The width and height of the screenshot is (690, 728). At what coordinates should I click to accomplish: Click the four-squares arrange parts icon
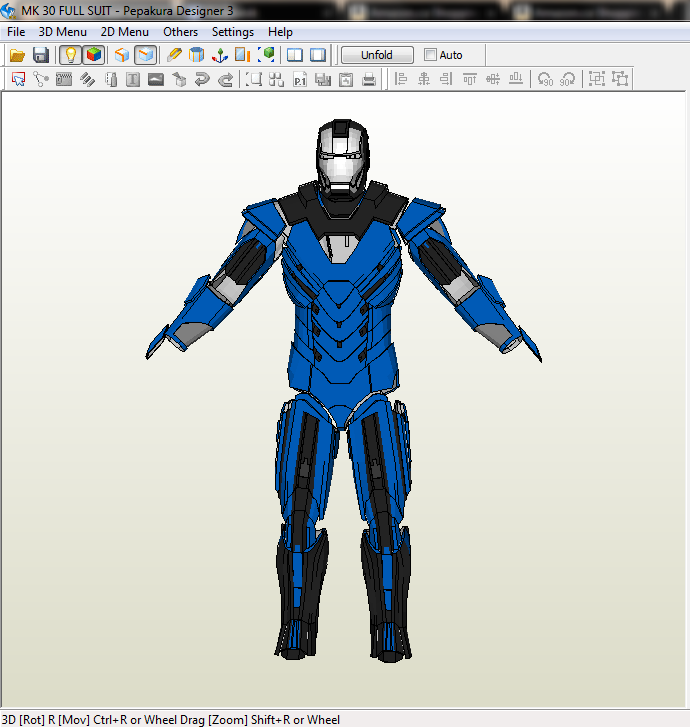(x=276, y=79)
